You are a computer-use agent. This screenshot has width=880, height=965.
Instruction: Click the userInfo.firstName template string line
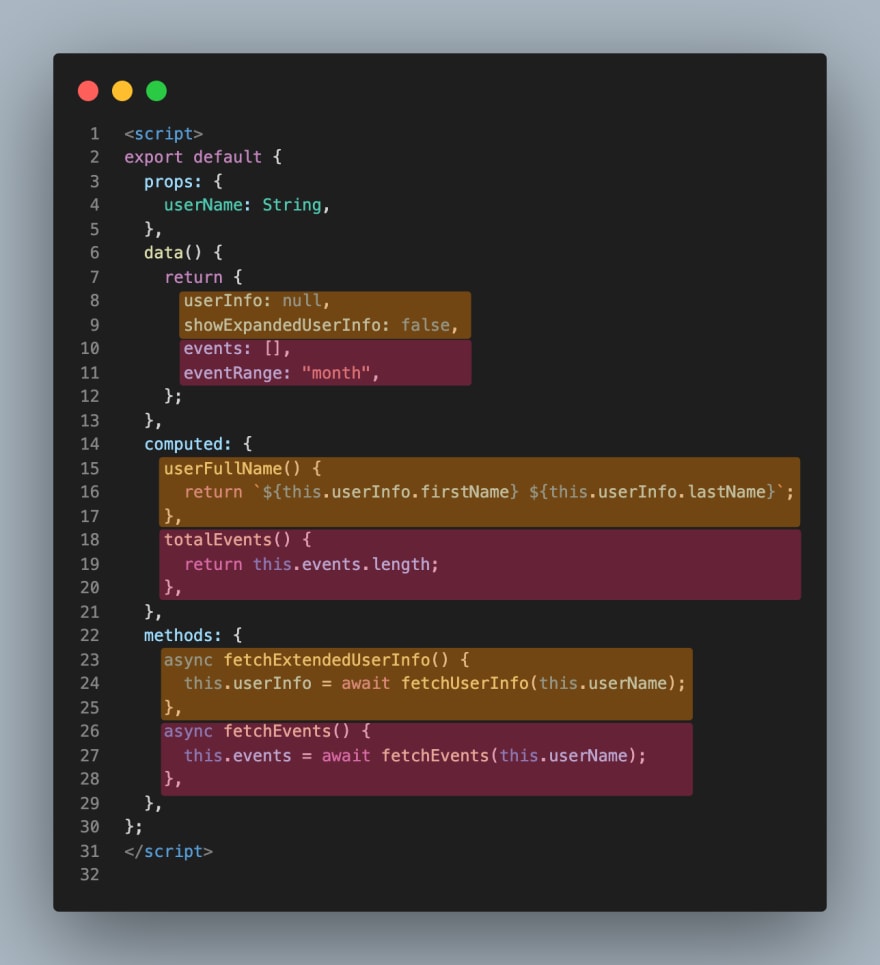coord(489,492)
